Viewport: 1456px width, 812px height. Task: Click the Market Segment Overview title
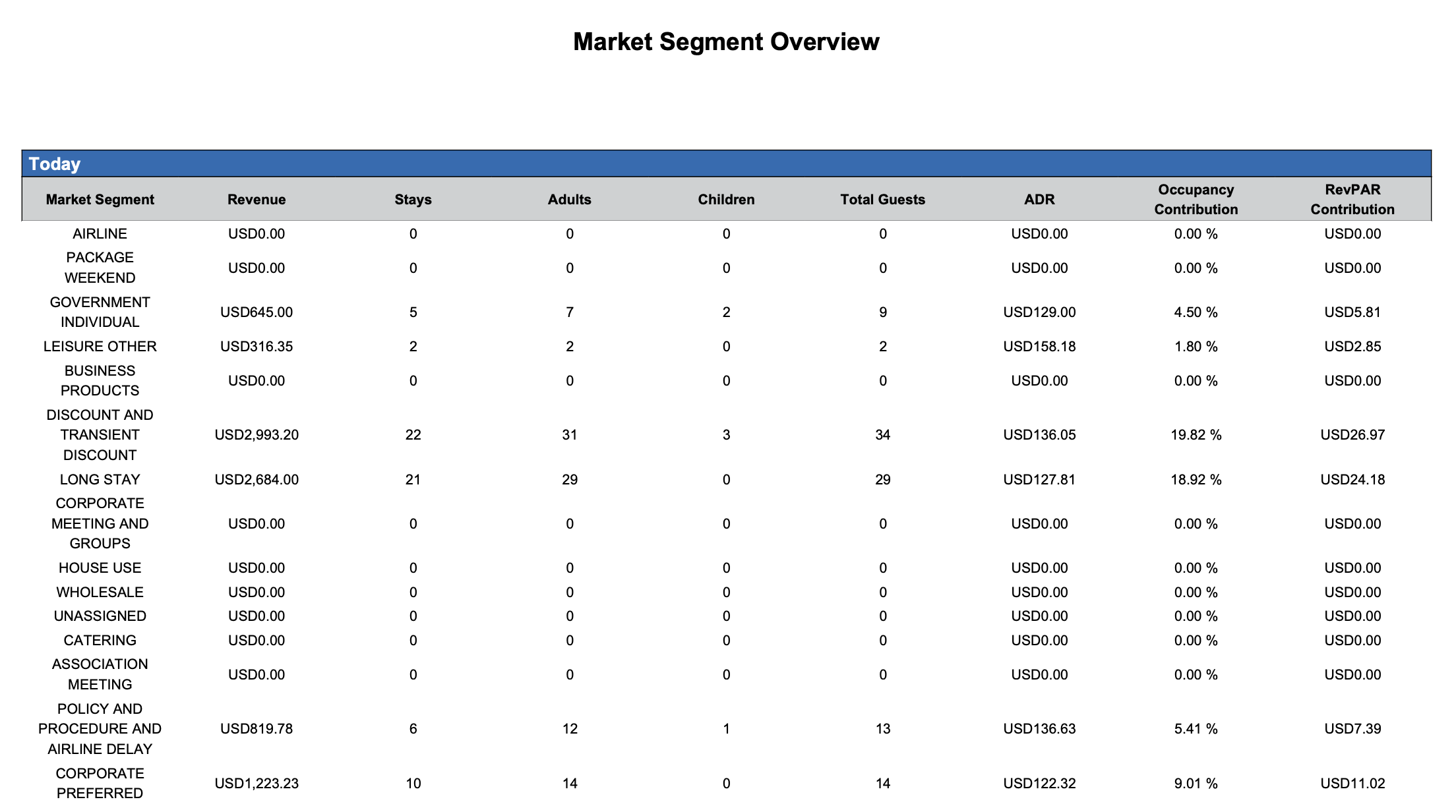click(x=726, y=42)
